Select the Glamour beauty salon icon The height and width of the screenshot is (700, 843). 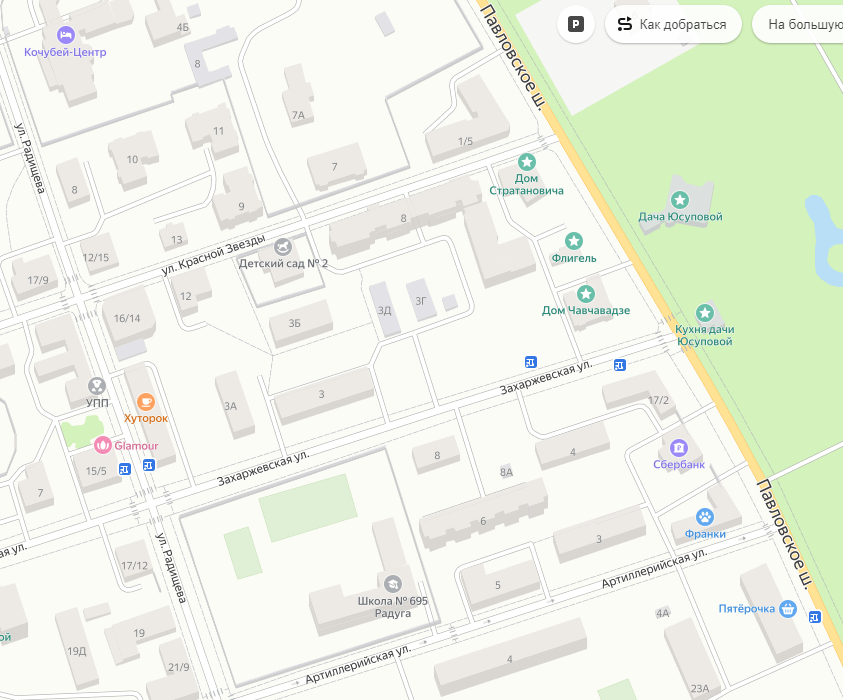pos(103,445)
